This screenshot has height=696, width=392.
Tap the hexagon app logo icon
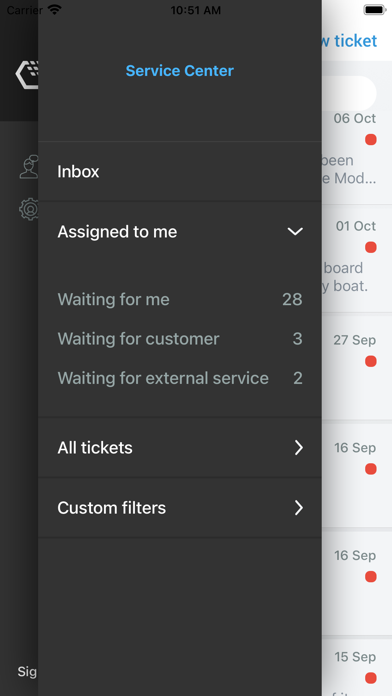(28, 74)
